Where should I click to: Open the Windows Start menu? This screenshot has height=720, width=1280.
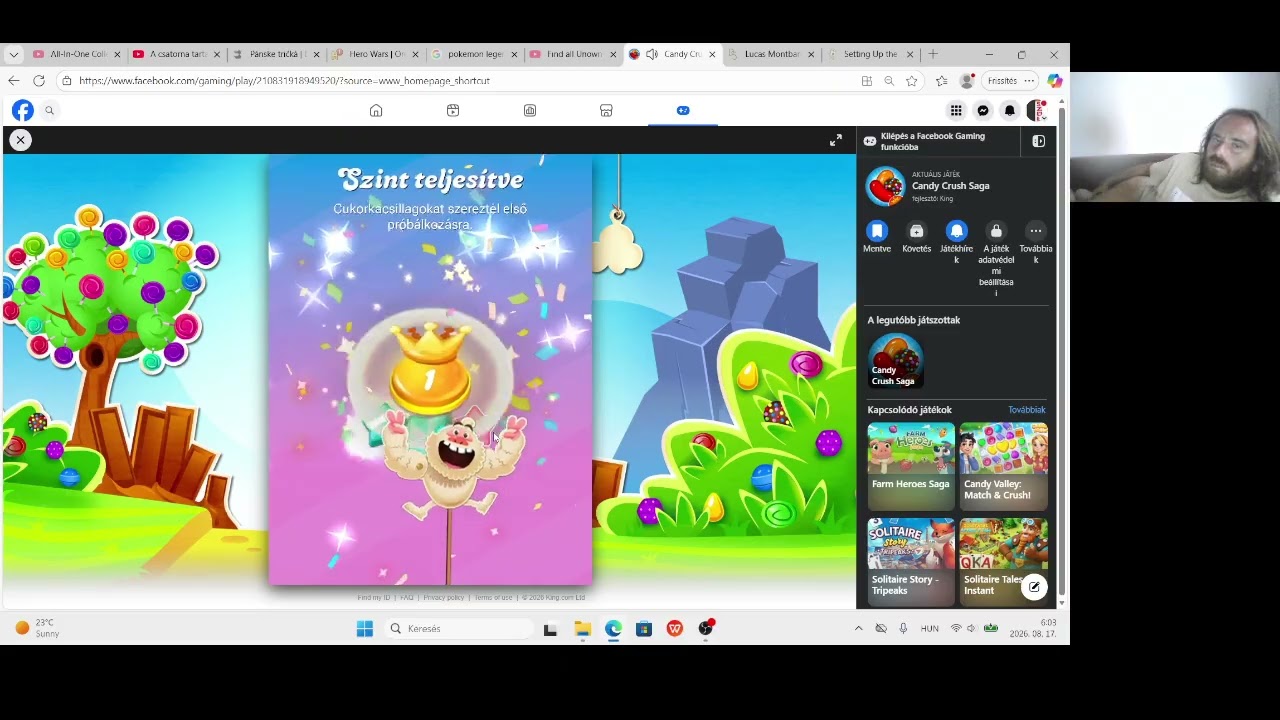pyautogui.click(x=365, y=629)
